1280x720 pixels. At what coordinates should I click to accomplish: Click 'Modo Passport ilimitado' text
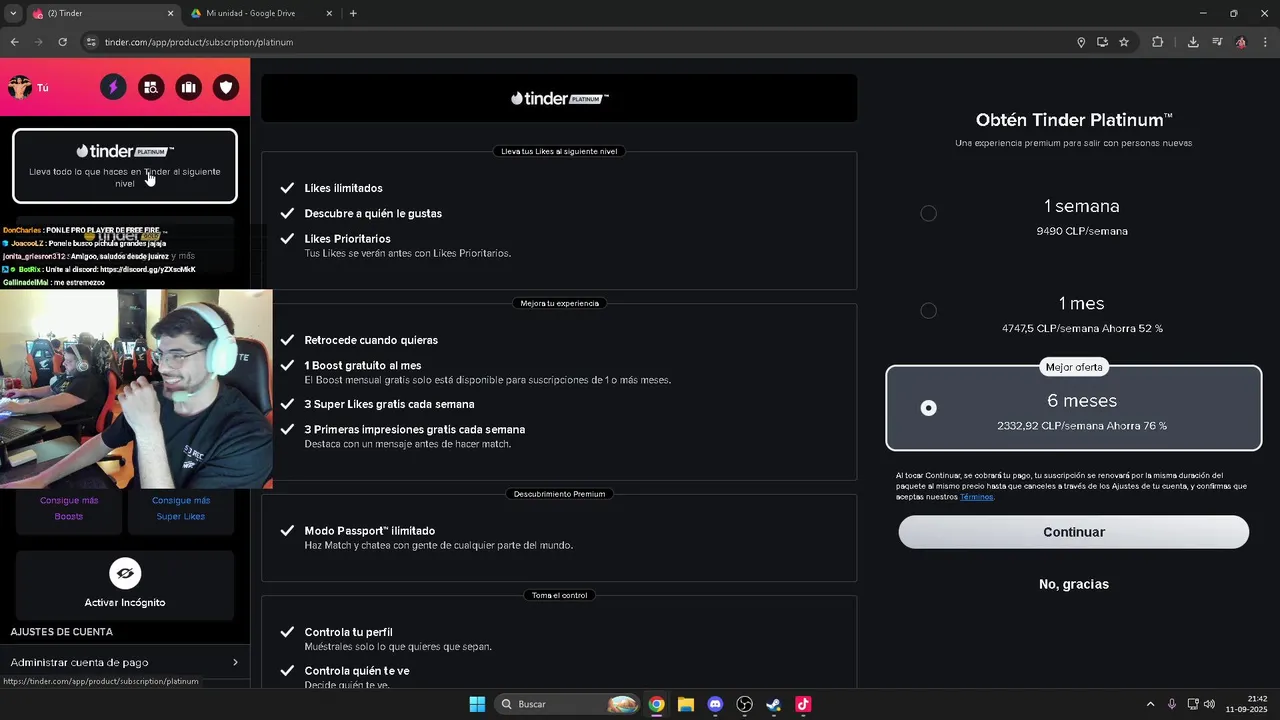[370, 531]
